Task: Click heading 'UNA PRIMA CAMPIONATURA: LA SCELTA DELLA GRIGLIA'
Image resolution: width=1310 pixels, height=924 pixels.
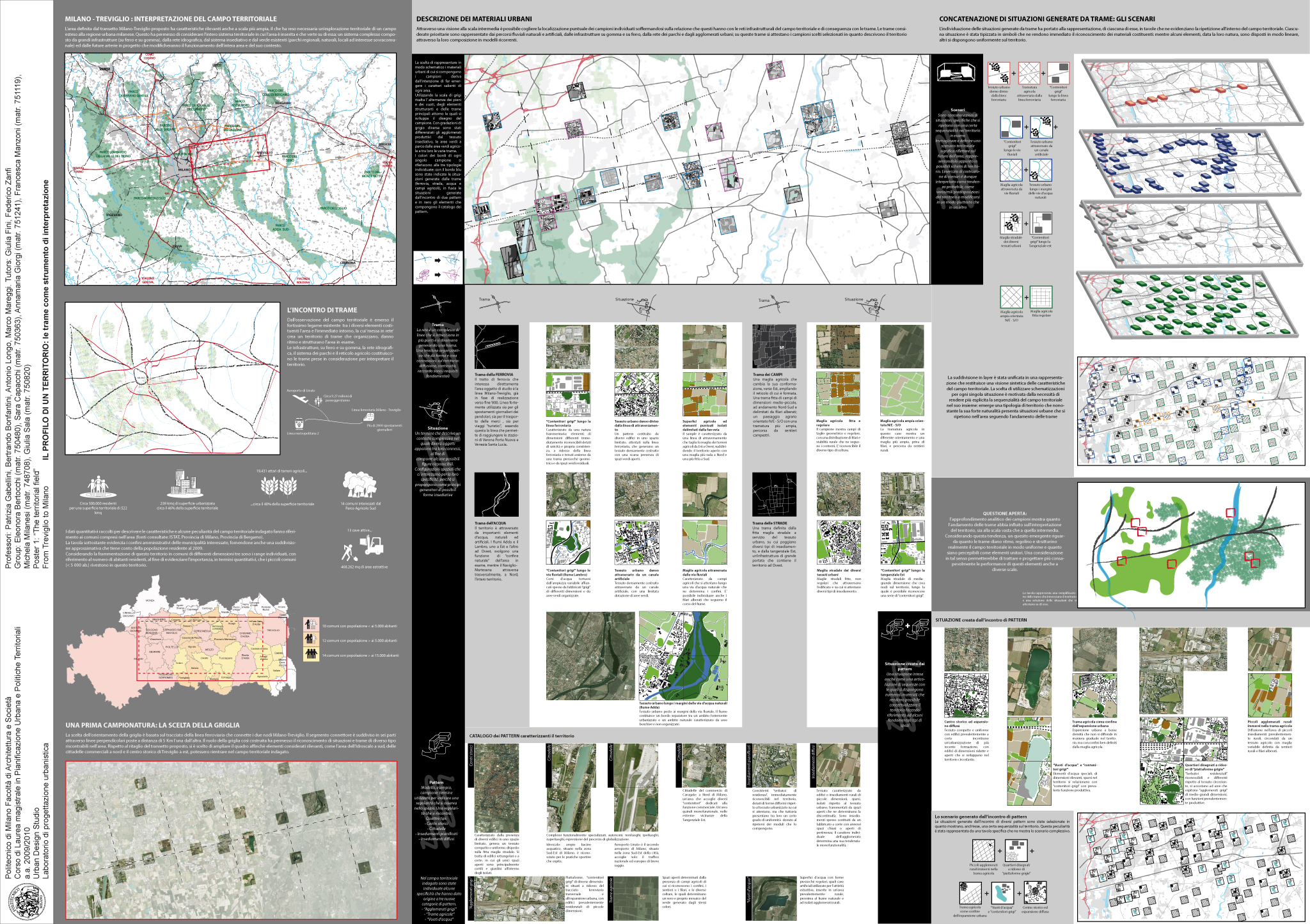Action: pyautogui.click(x=152, y=725)
